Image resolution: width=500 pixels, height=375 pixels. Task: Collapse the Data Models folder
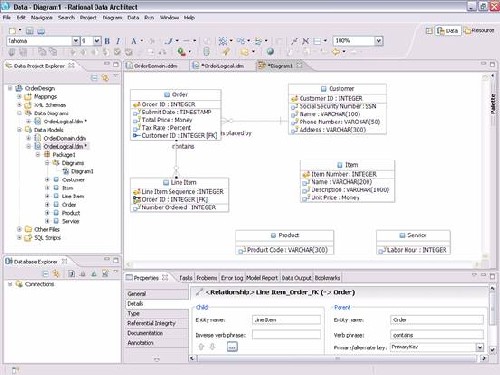19,130
